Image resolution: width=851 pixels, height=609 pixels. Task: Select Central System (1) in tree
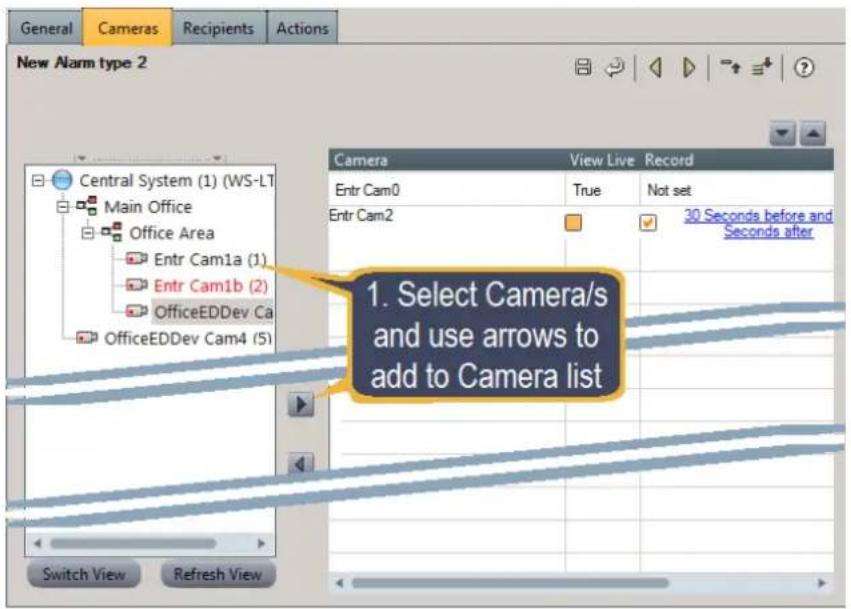[176, 180]
